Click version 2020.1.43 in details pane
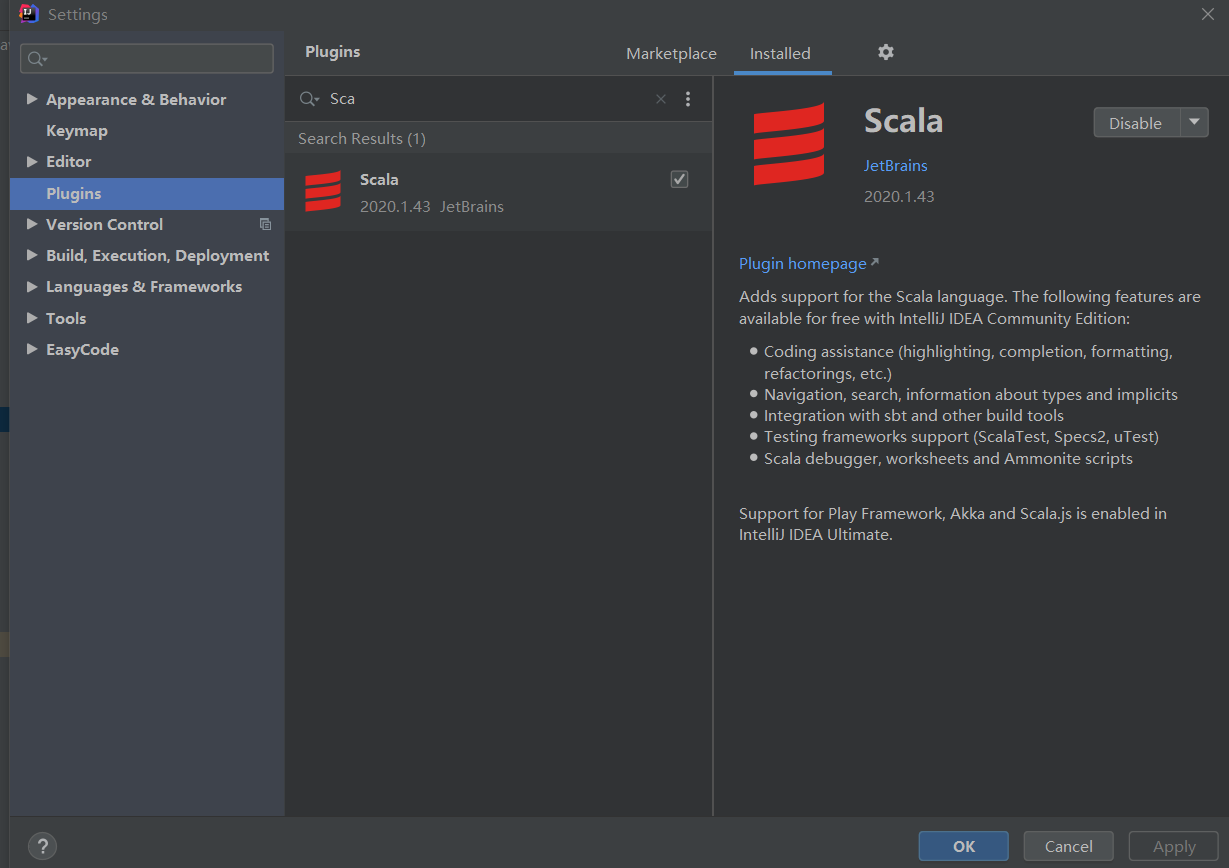1229x868 pixels. click(899, 197)
